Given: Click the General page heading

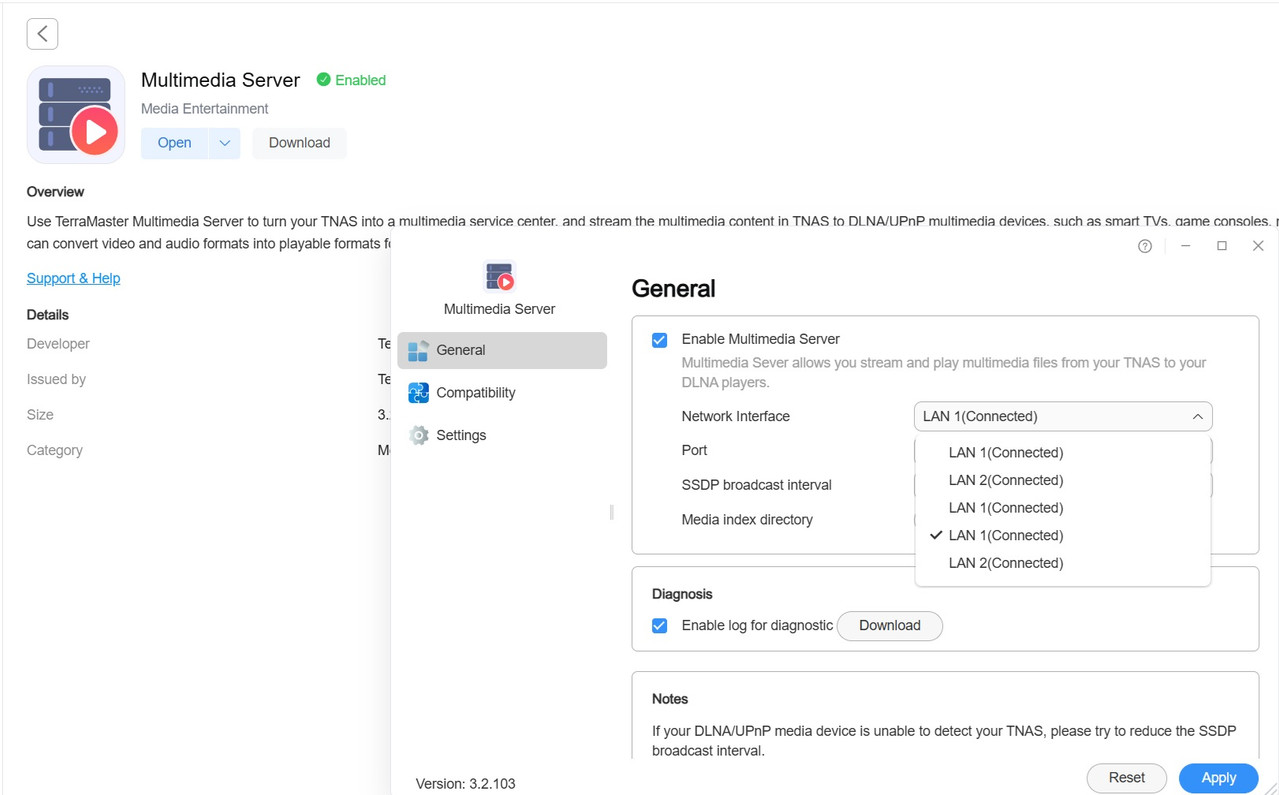Looking at the screenshot, I should pos(673,289).
